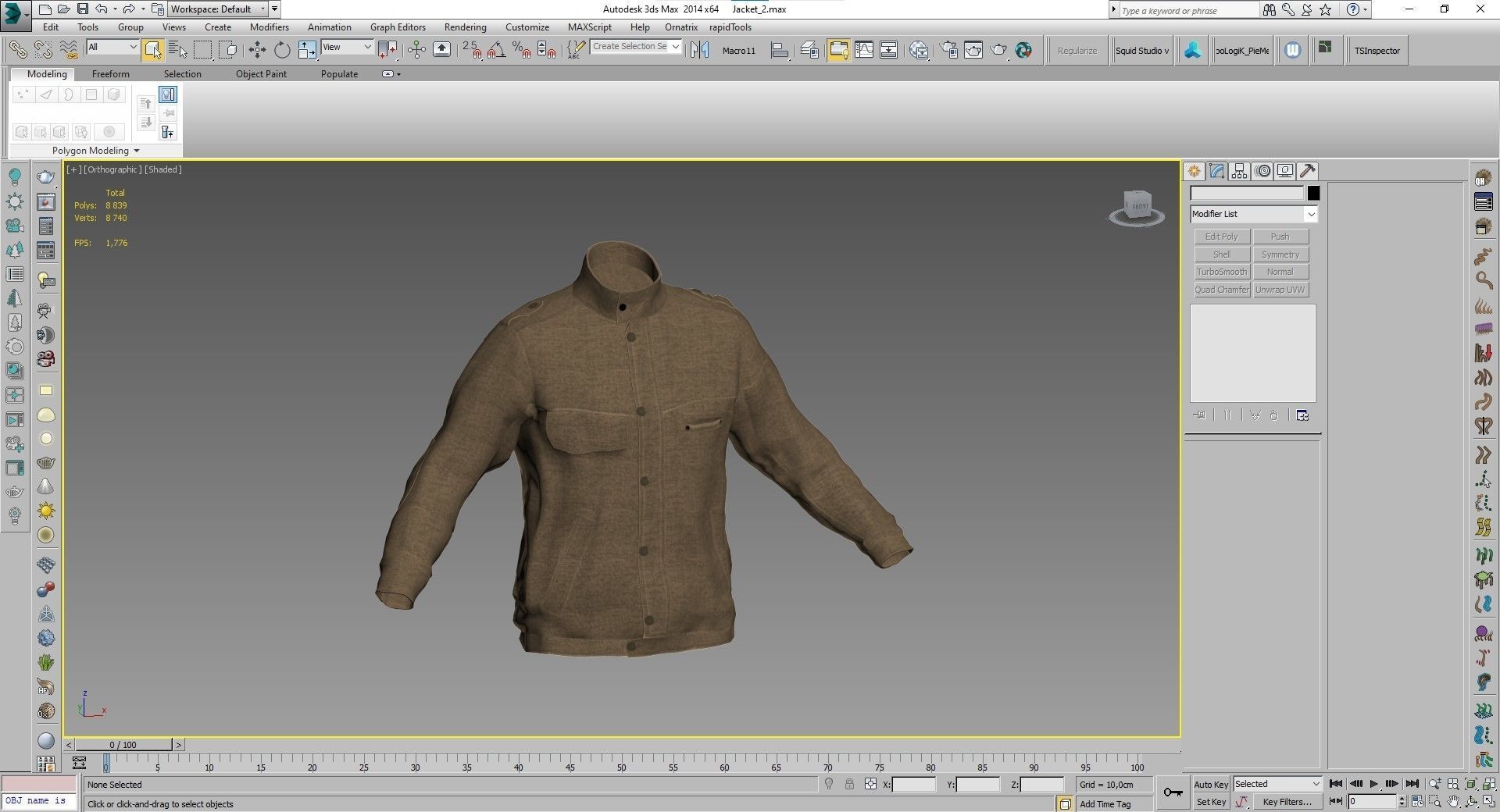Switch to the Create command panel
The height and width of the screenshot is (812, 1500).
1194,171
